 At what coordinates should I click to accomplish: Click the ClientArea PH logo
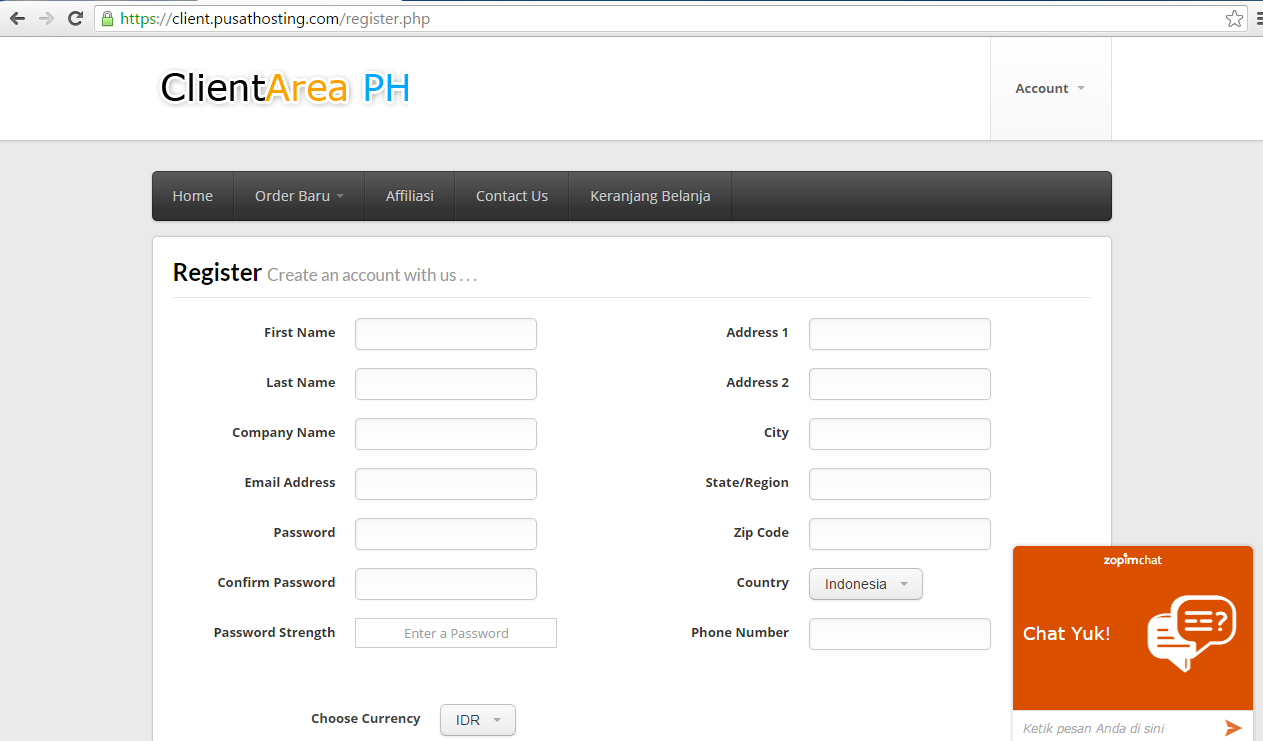pyautogui.click(x=283, y=88)
